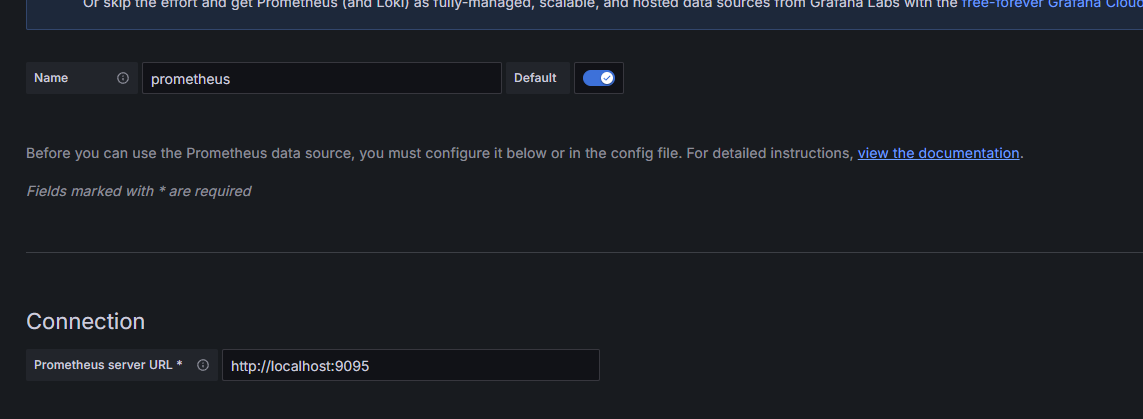Click the divider line above Connection
Viewport: 1143px width, 419px height.
pos(580,252)
